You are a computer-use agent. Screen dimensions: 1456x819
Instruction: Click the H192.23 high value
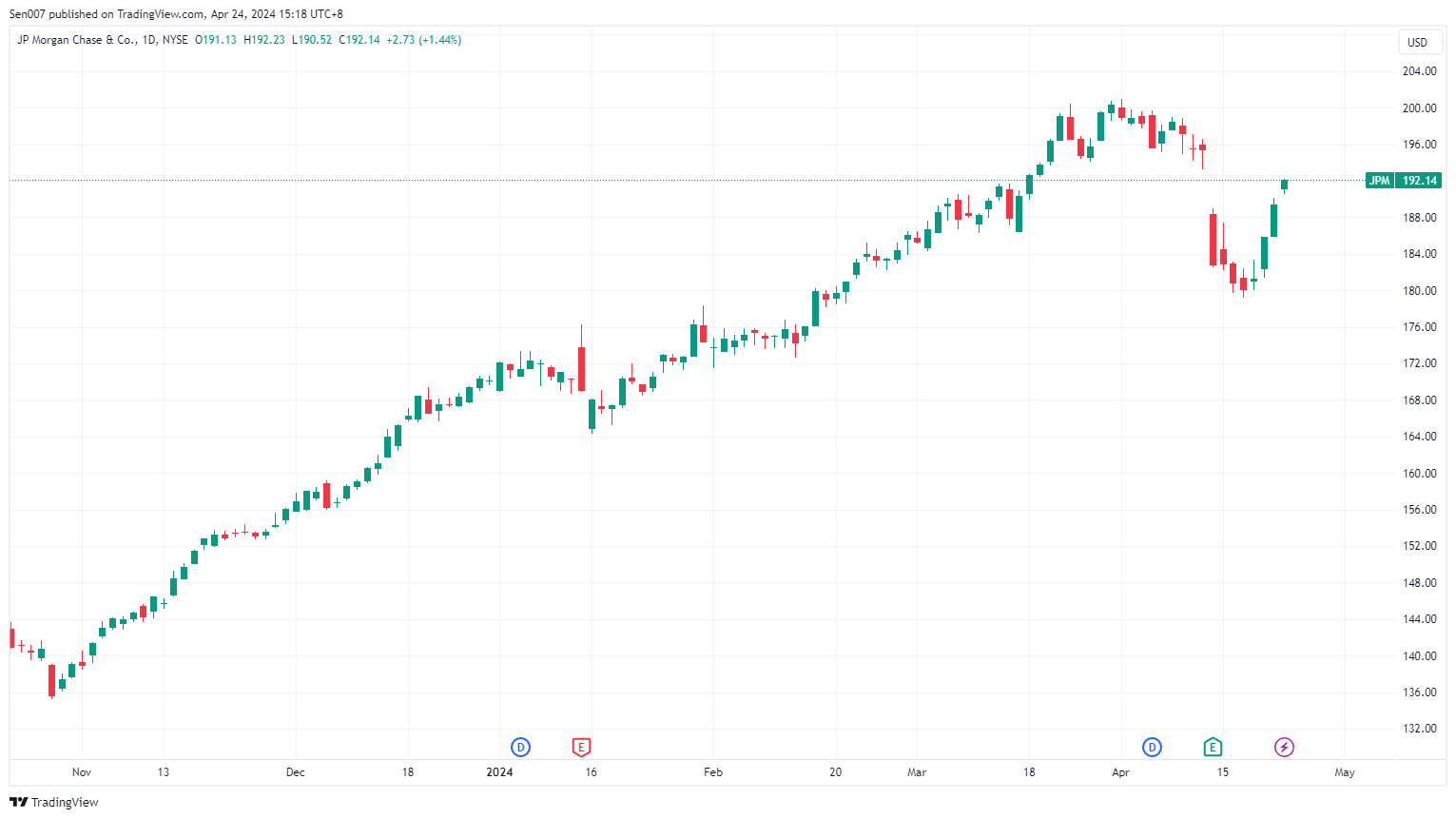(264, 40)
